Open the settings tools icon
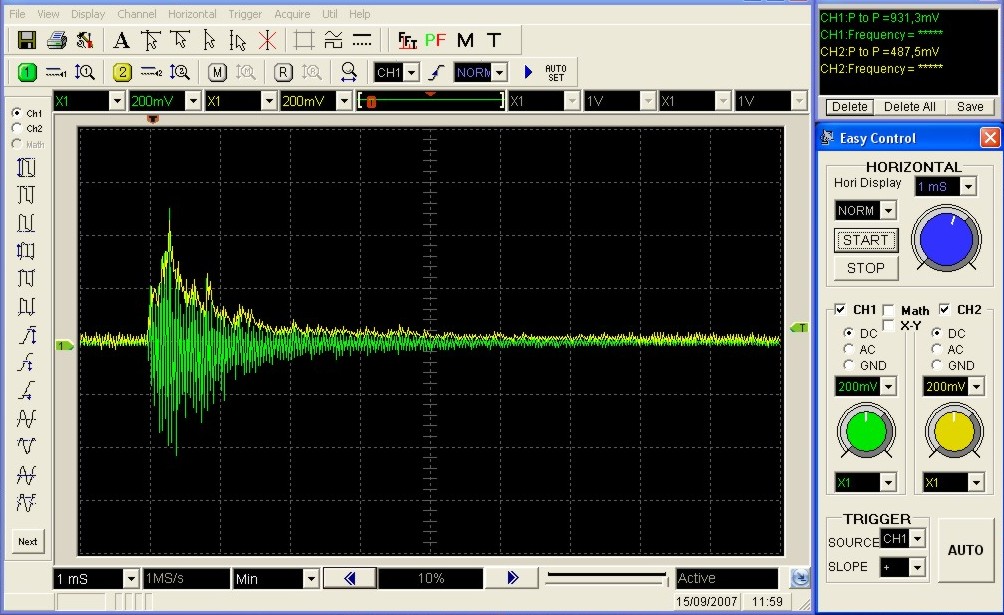 pos(85,40)
